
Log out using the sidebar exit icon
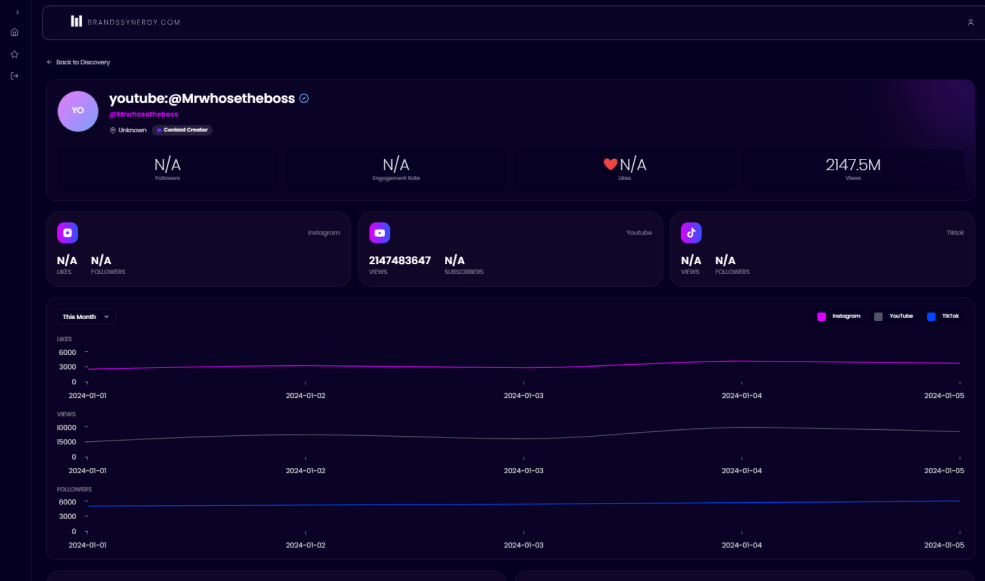[14, 76]
